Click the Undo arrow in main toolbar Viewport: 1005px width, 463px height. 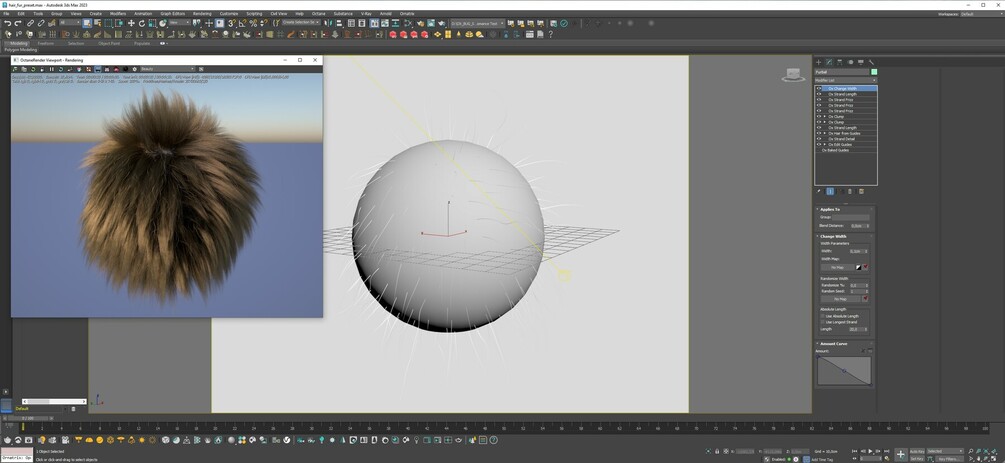pos(7,23)
